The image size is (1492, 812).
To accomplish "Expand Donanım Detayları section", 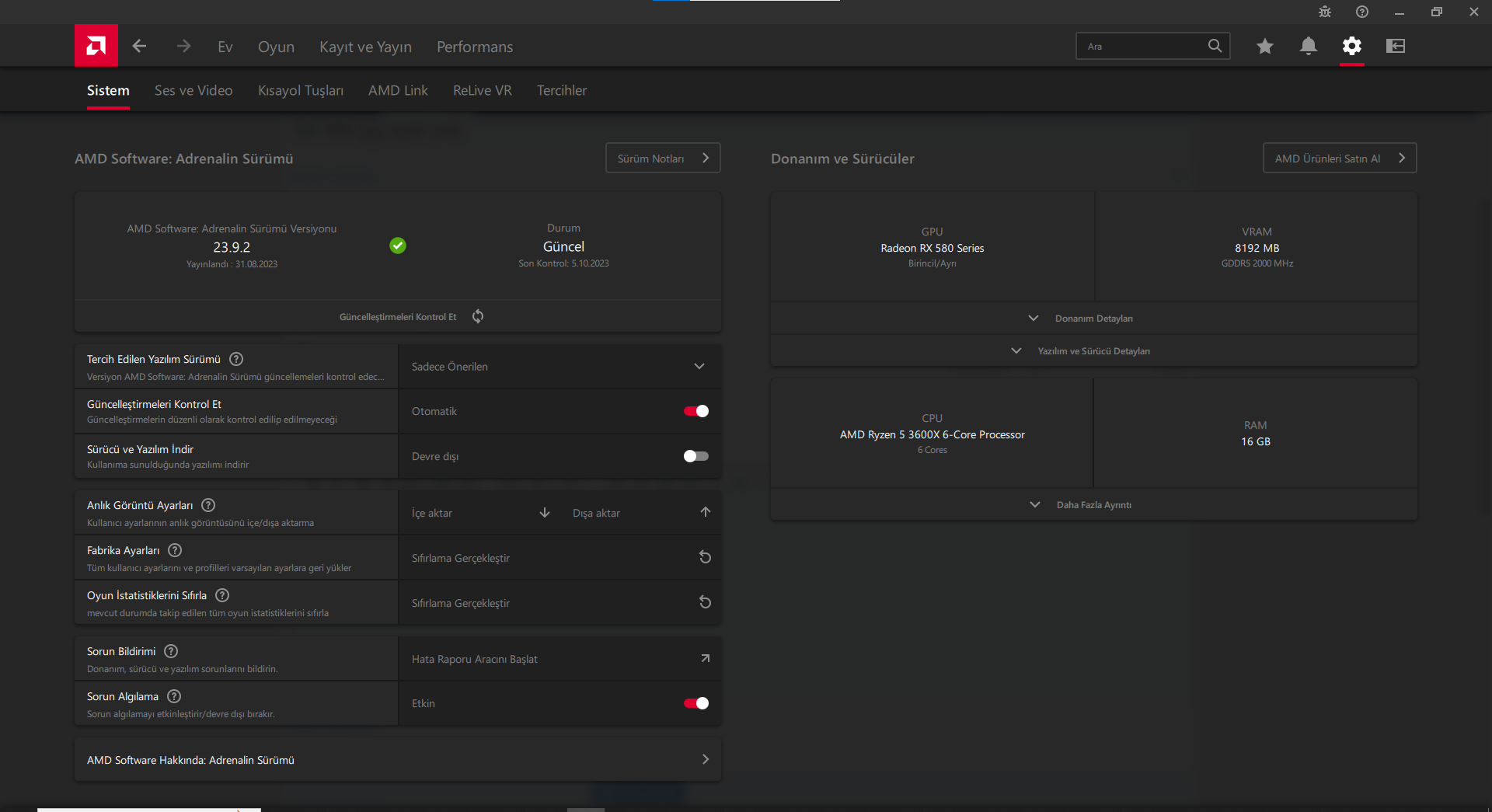I will click(x=1094, y=318).
